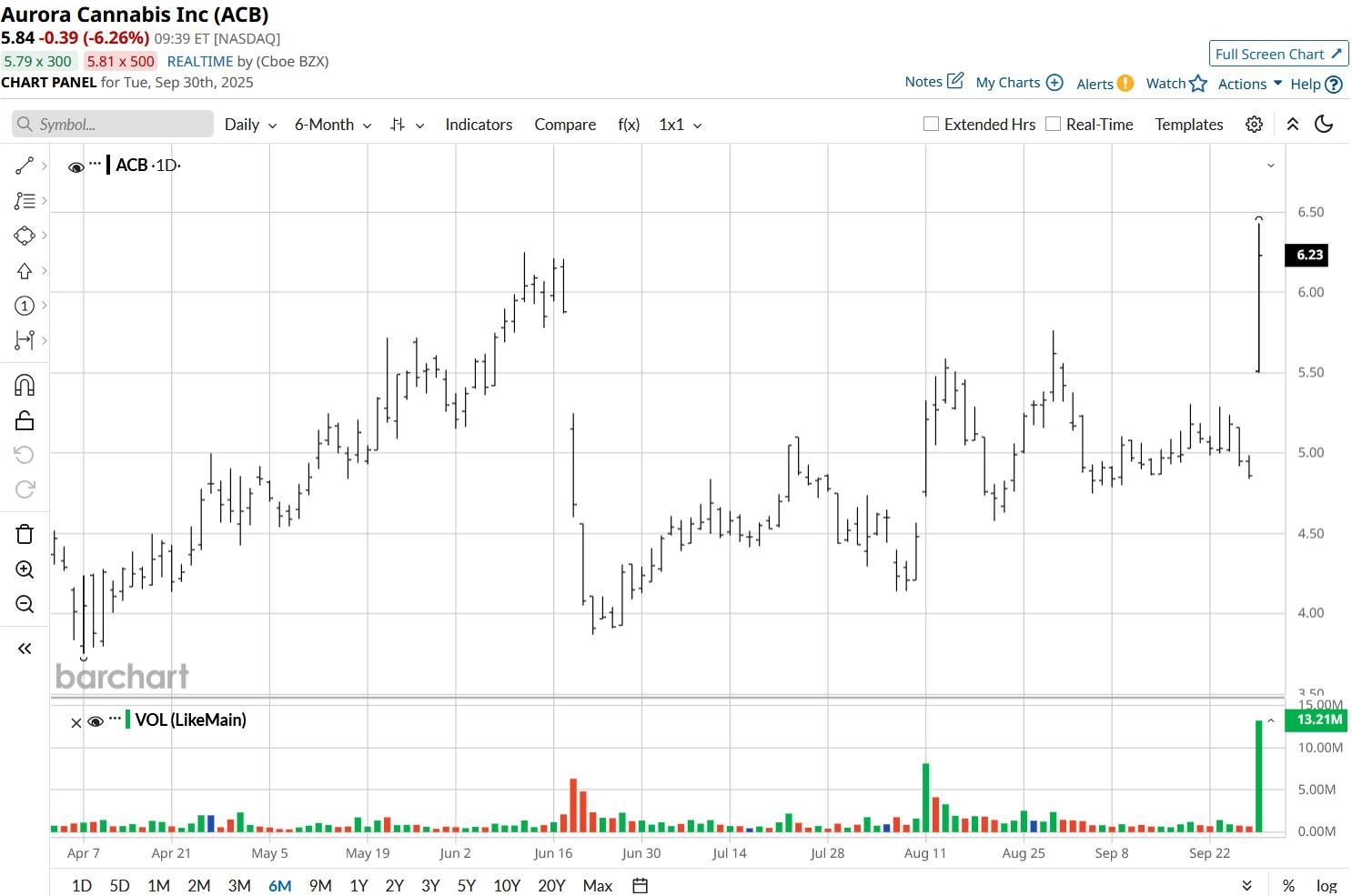This screenshot has width=1352, height=896.
Task: Open ACB series more options
Action: pyautogui.click(x=96, y=164)
